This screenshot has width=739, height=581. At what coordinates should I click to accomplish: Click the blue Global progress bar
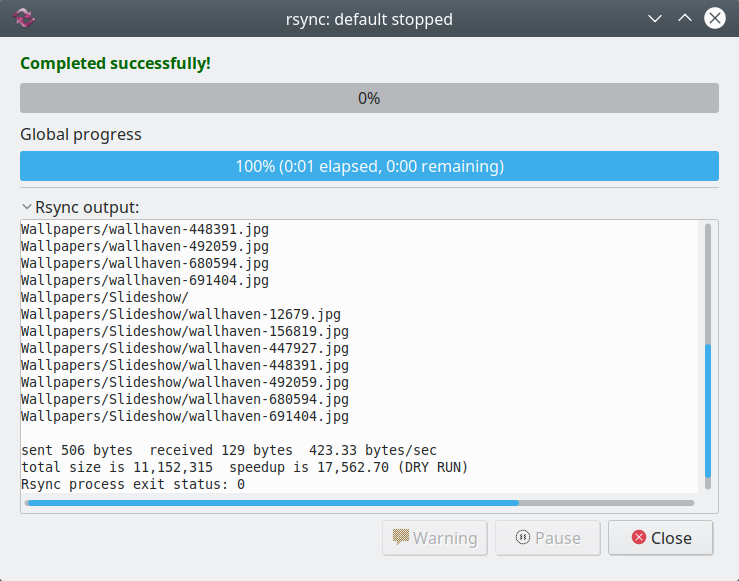[369, 166]
